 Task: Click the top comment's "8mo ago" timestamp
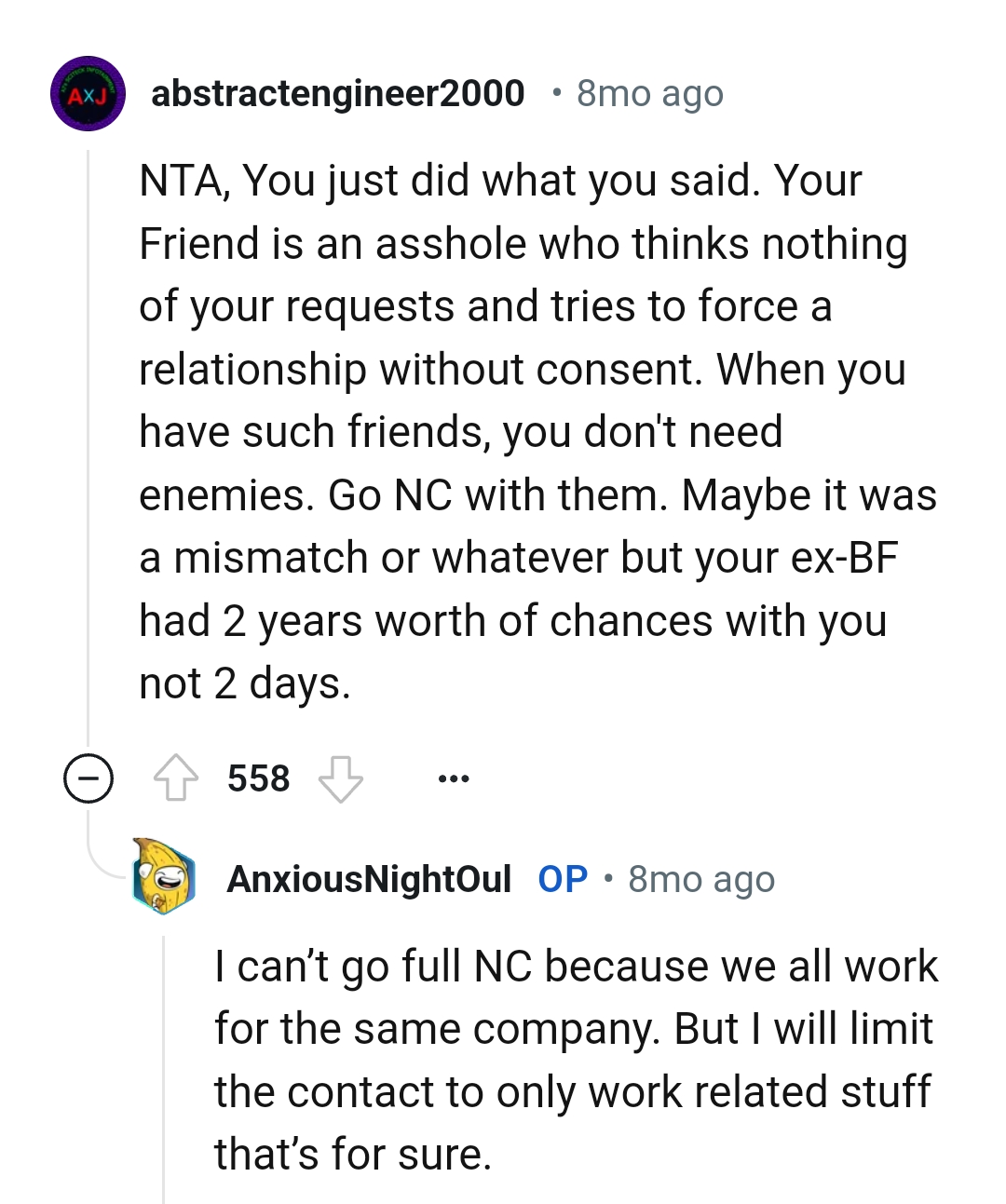(649, 94)
